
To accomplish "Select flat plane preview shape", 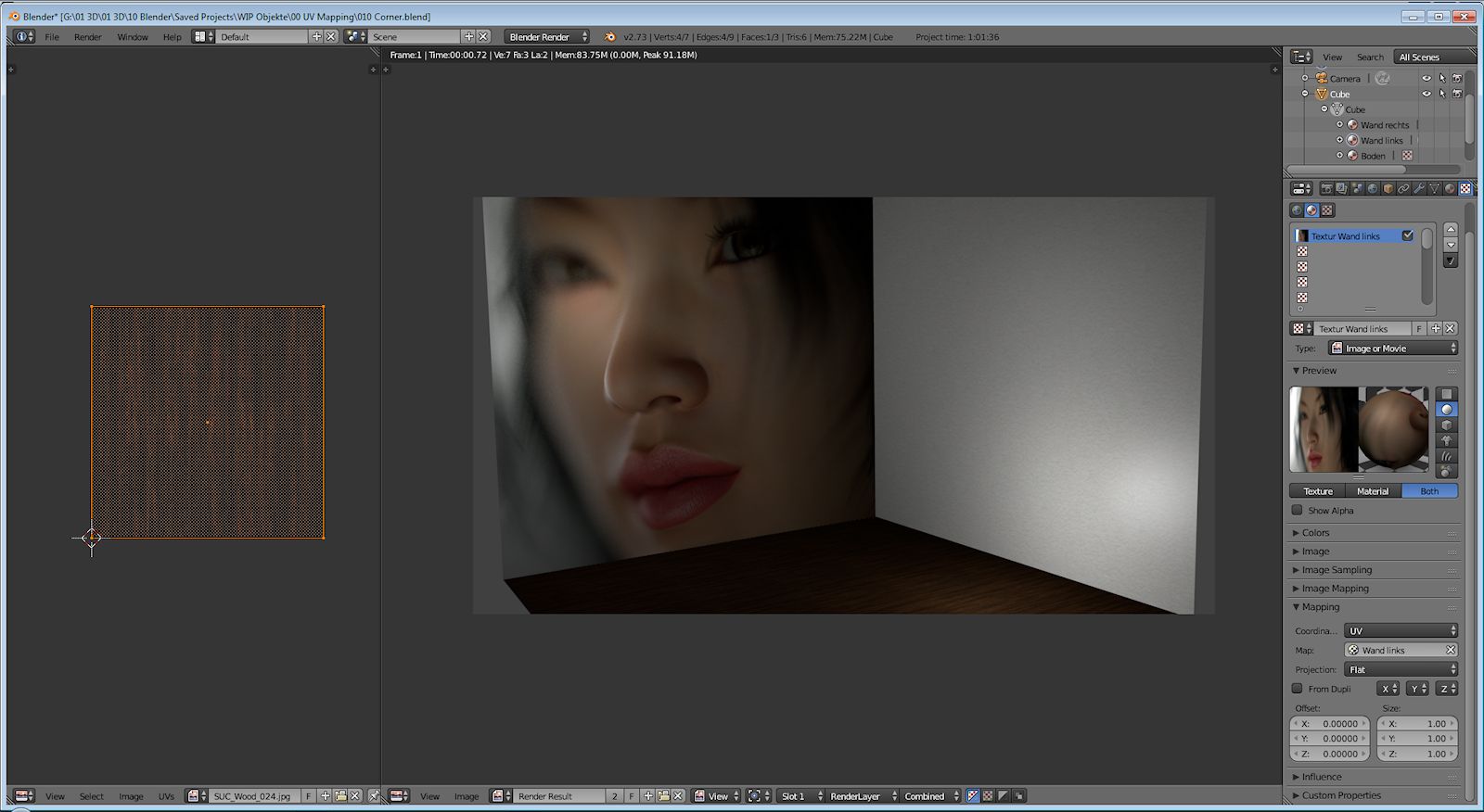I will (1446, 394).
